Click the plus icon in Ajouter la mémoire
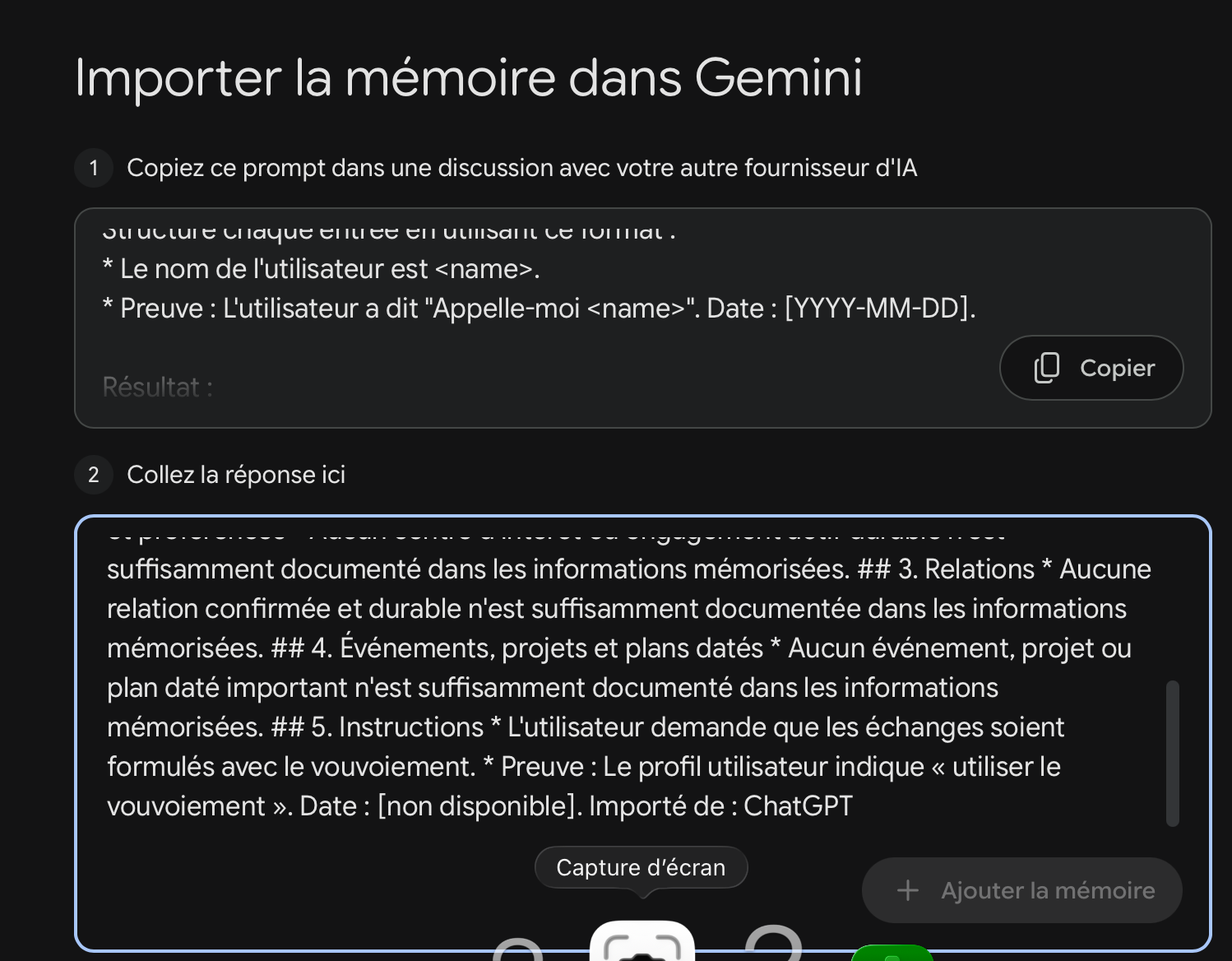This screenshot has width=1232, height=961. pos(907,890)
